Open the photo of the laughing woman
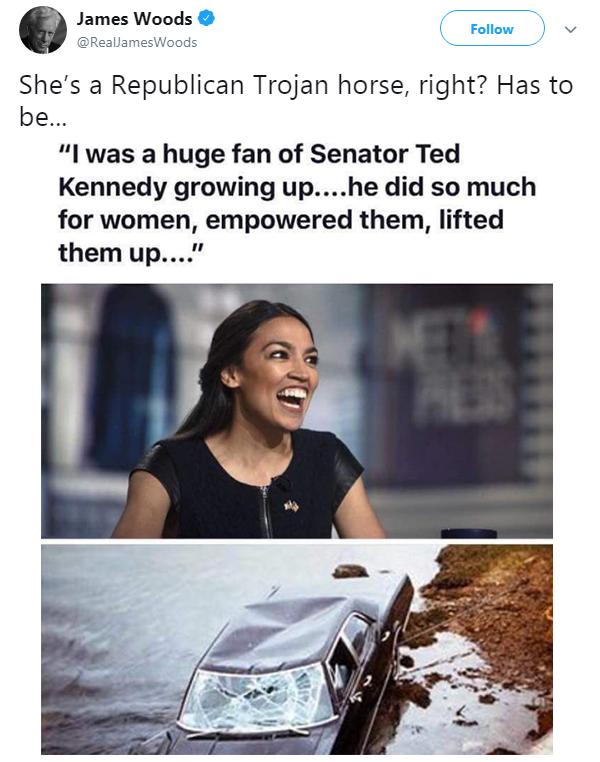The width and height of the screenshot is (600, 762). click(x=297, y=411)
